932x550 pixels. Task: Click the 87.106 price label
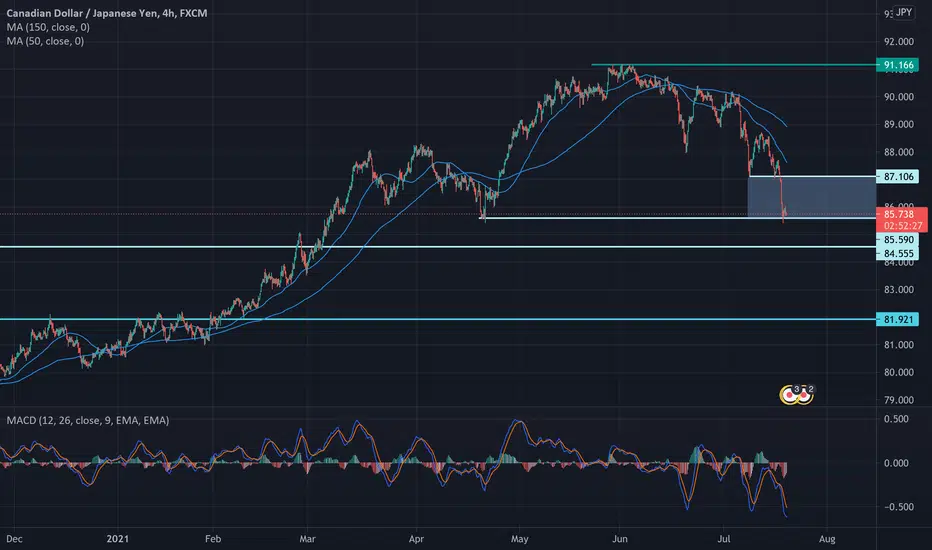pos(898,177)
